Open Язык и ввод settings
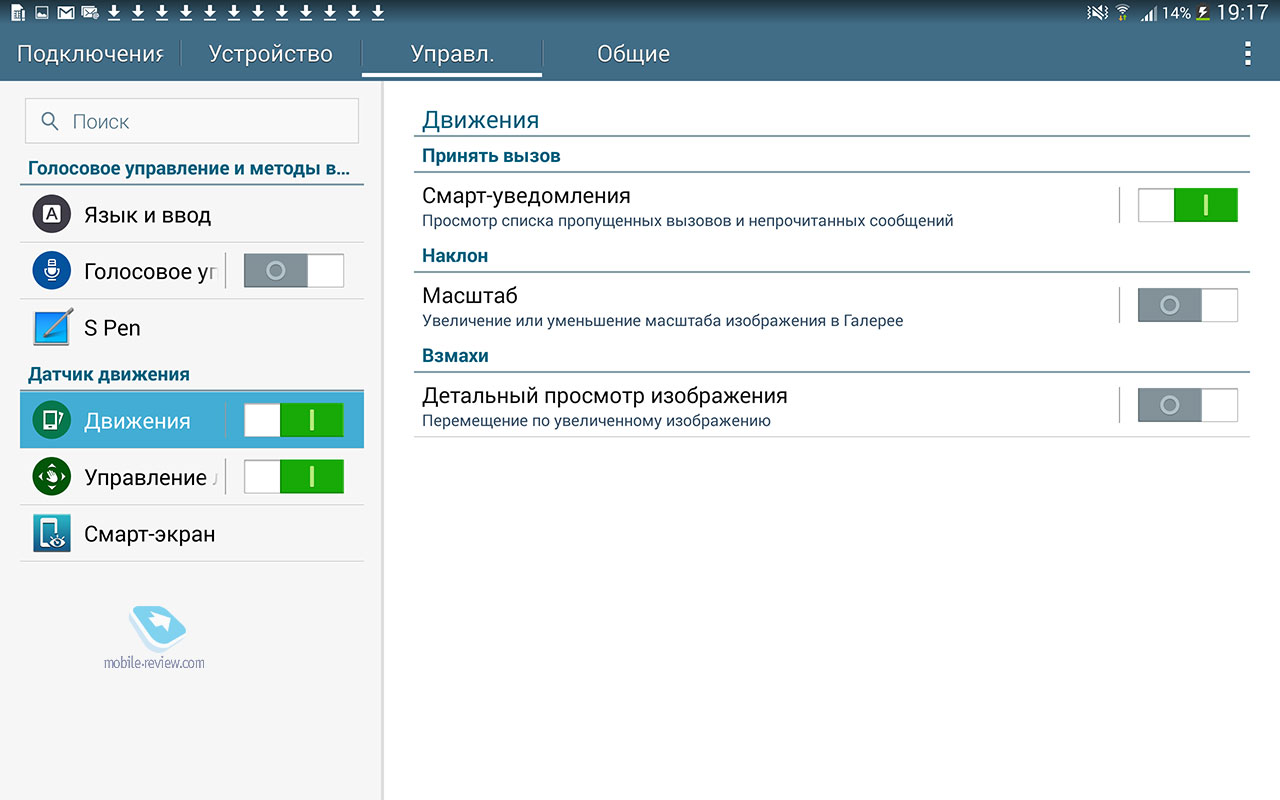The width and height of the screenshot is (1280, 800). click(192, 214)
